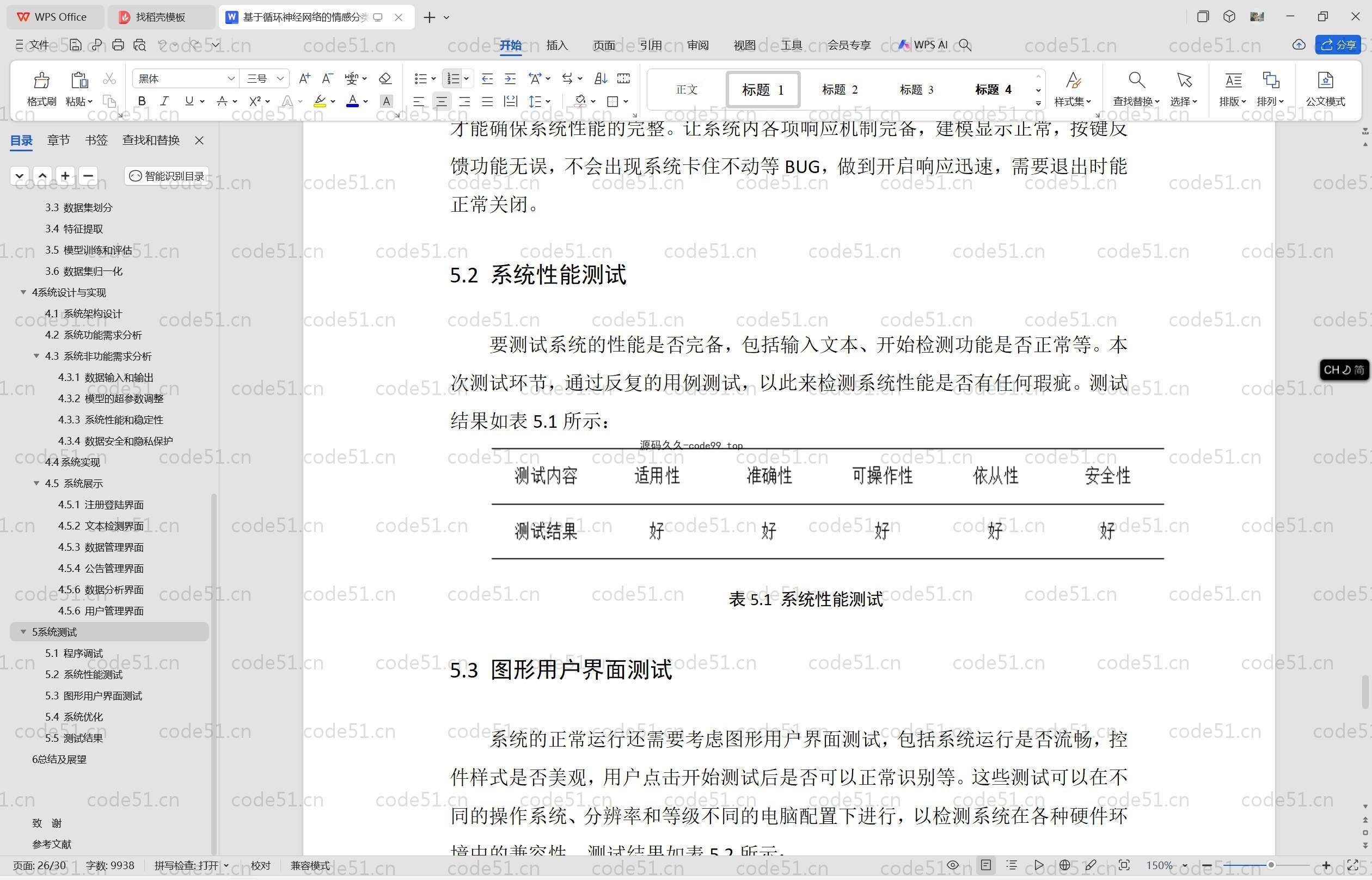Click the reading play icon in status bar
This screenshot has height=880, width=1372.
[x=1039, y=865]
